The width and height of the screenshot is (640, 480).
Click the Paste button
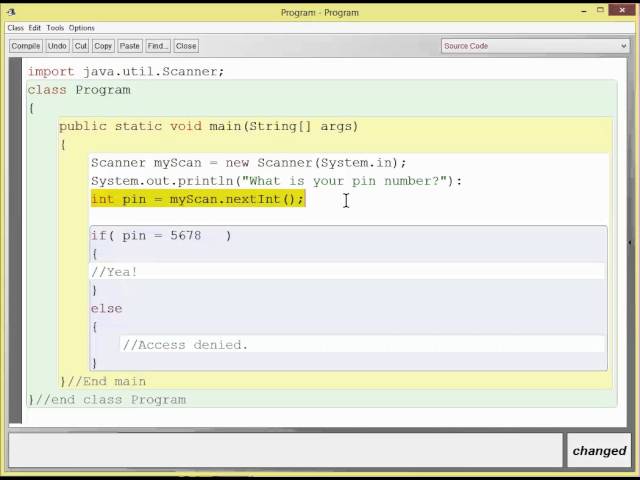(x=129, y=46)
